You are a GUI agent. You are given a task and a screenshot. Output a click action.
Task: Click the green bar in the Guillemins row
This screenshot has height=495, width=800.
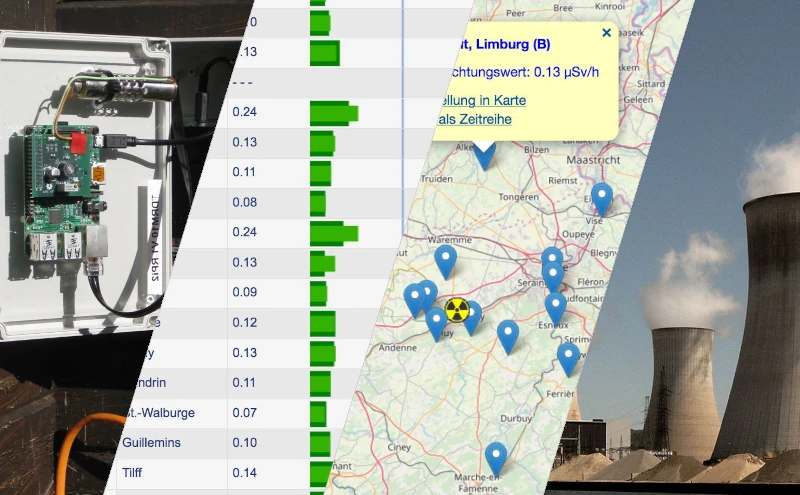(x=320, y=443)
